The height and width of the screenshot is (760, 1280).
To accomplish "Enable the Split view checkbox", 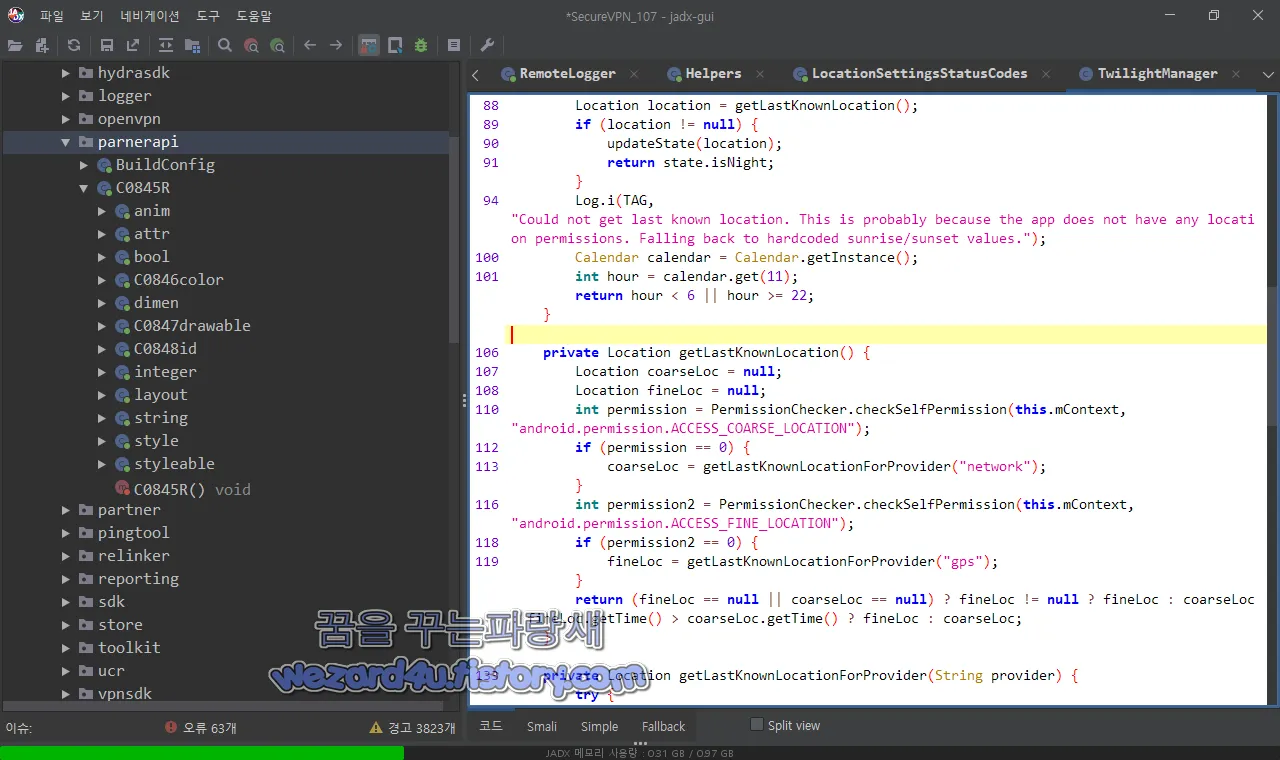I will click(x=757, y=725).
